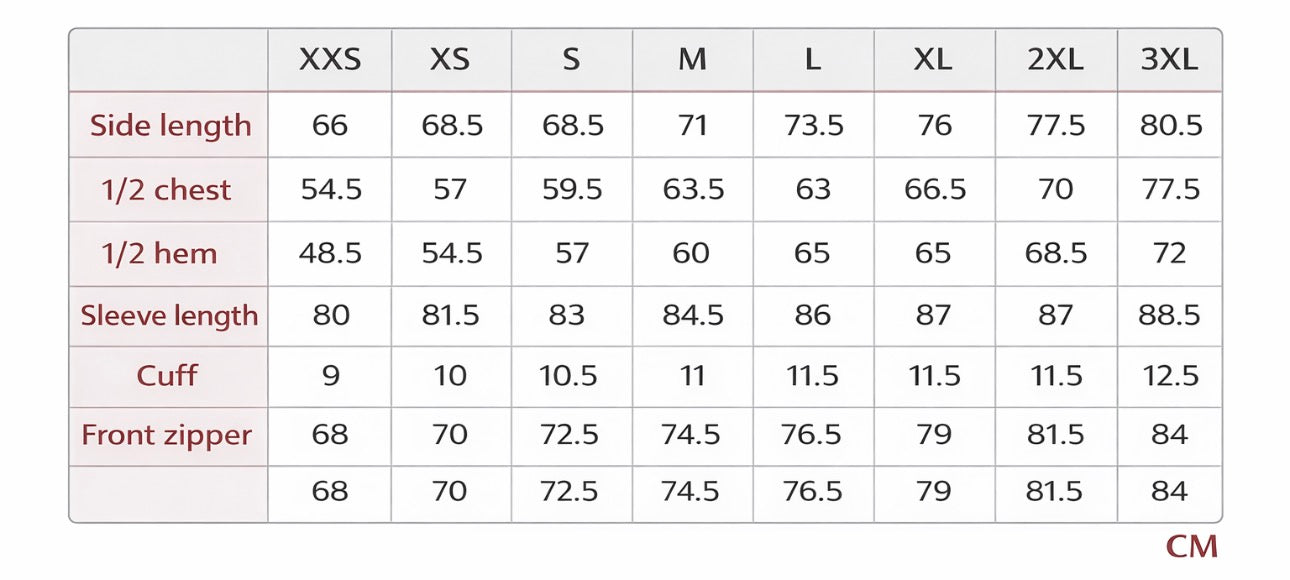Viewport: 1290px width, 580px height.
Task: Click the Front zipper row label
Action: pos(167,436)
